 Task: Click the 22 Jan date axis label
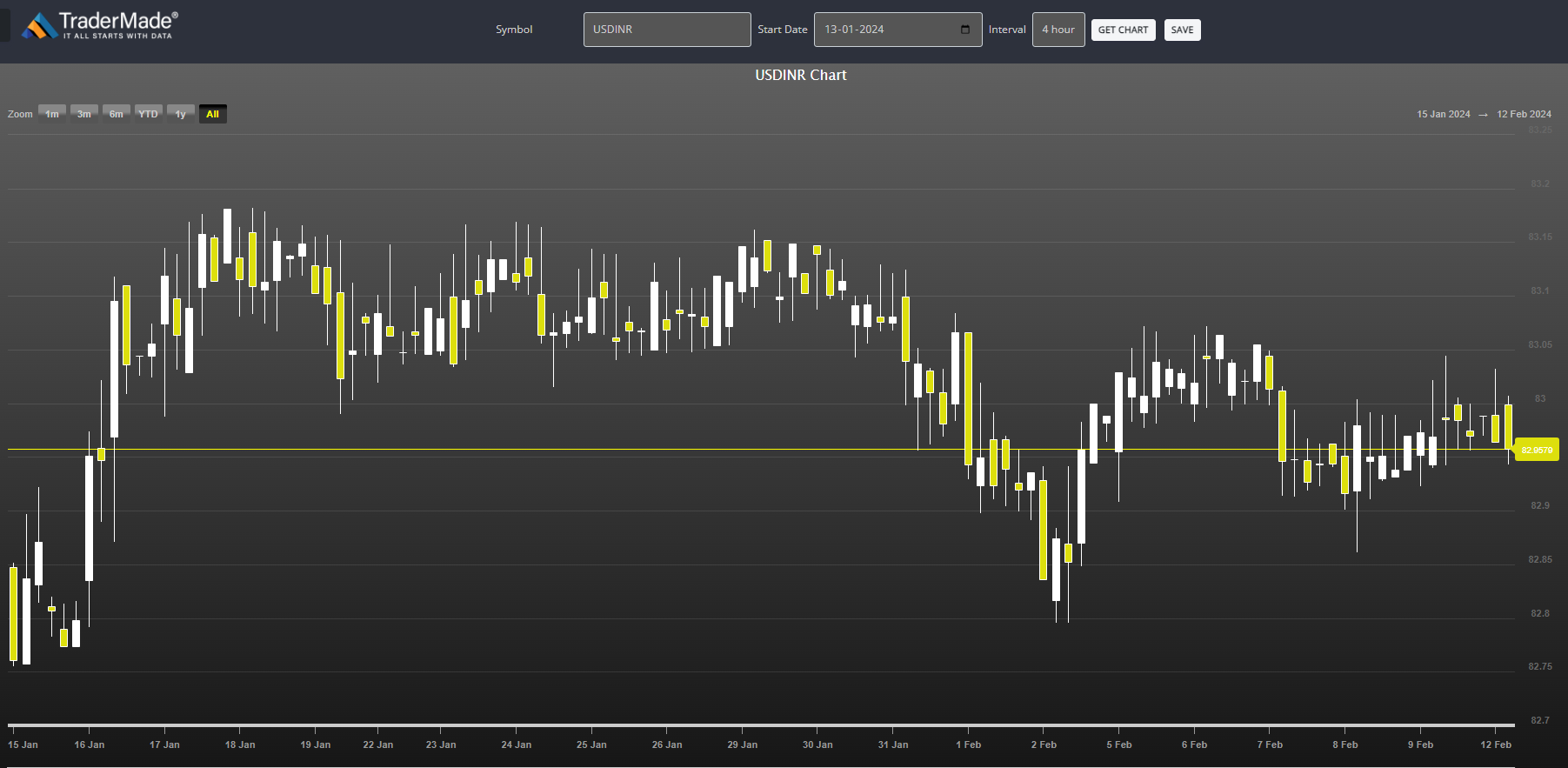377,745
